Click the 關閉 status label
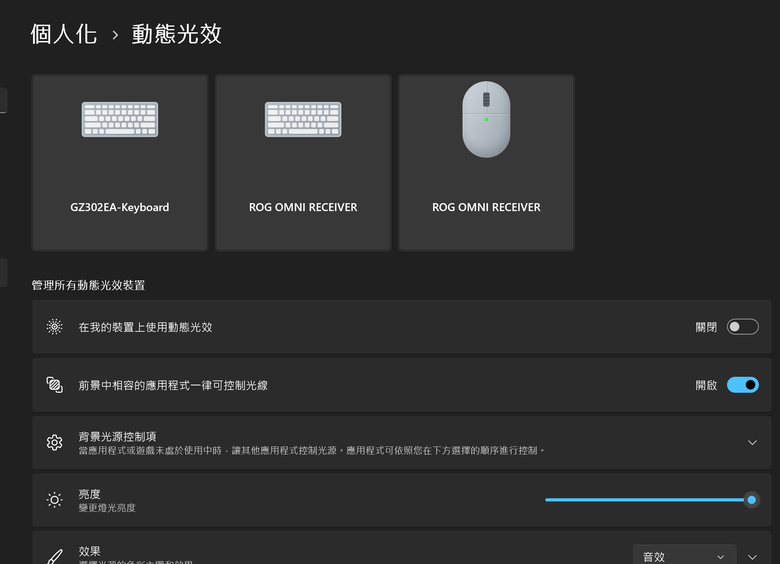The height and width of the screenshot is (564, 780). pos(706,327)
